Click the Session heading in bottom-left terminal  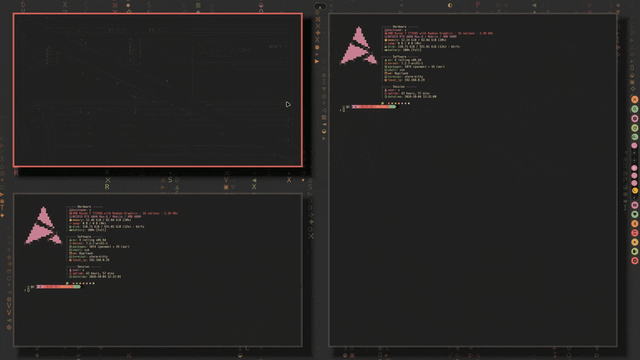[83, 267]
